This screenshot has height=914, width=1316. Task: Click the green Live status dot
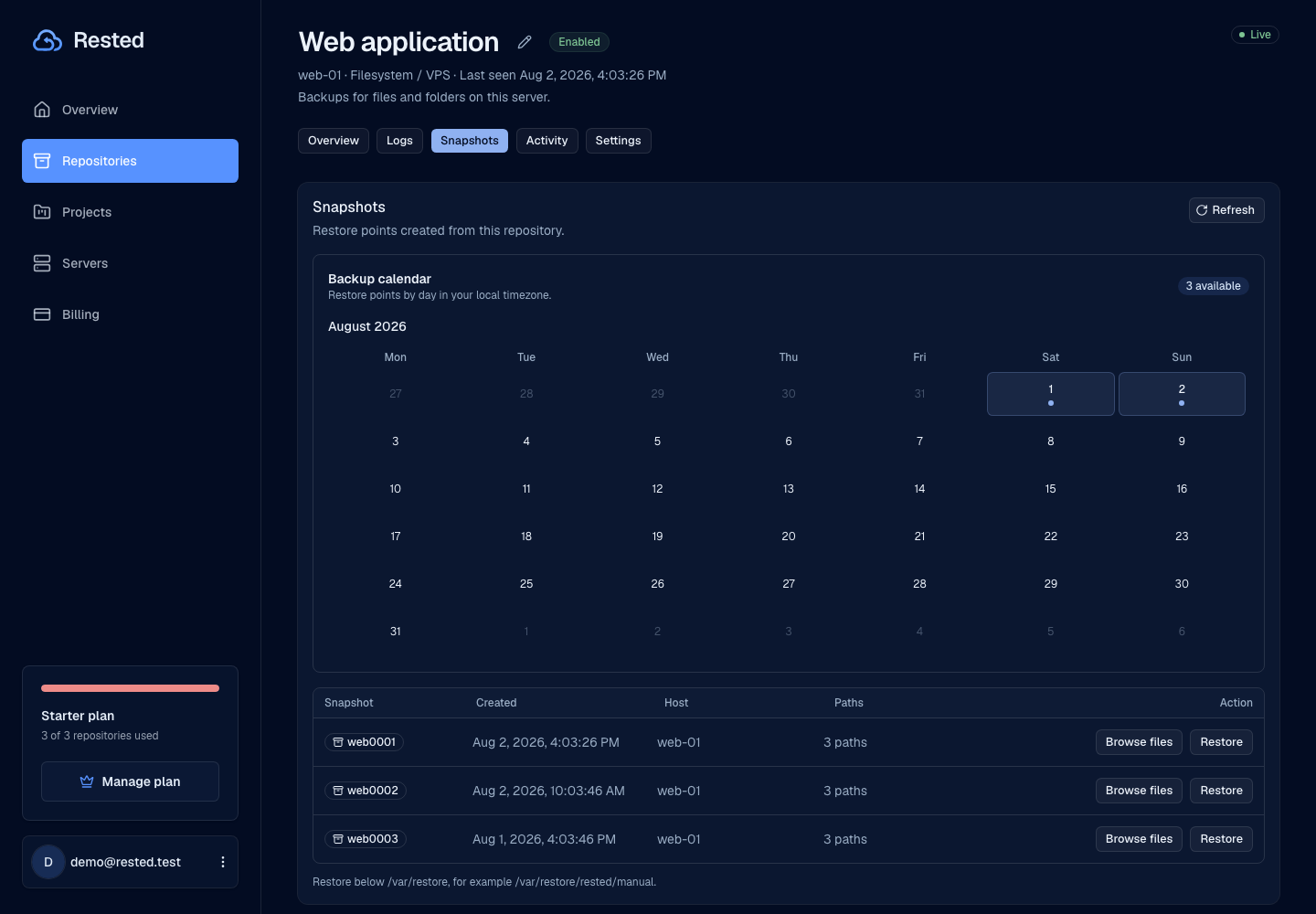1242,35
